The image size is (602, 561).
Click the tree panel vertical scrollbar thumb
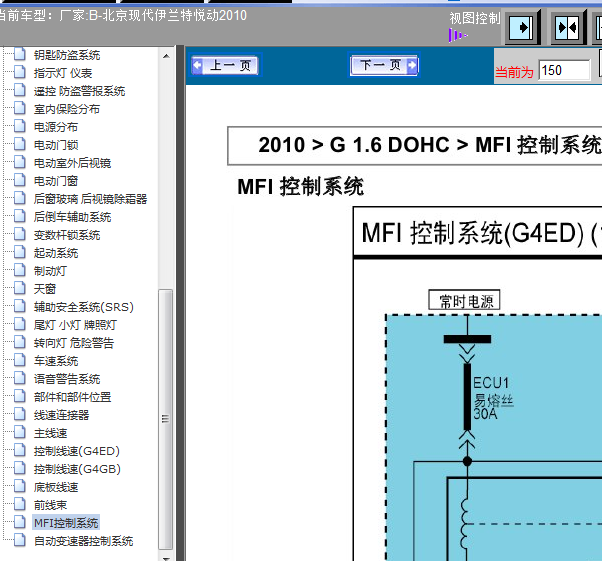pyautogui.click(x=166, y=419)
